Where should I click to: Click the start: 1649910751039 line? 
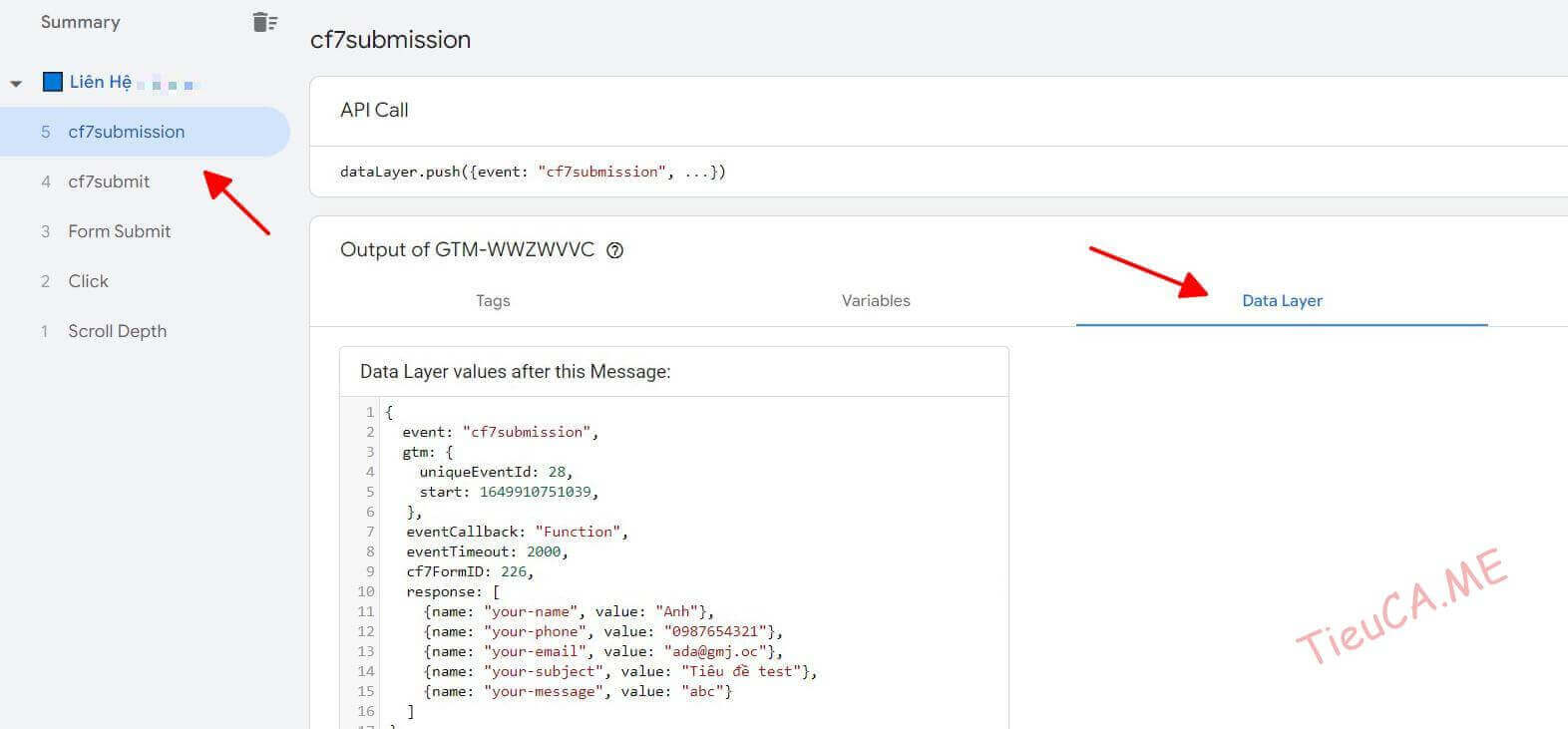pos(509,492)
